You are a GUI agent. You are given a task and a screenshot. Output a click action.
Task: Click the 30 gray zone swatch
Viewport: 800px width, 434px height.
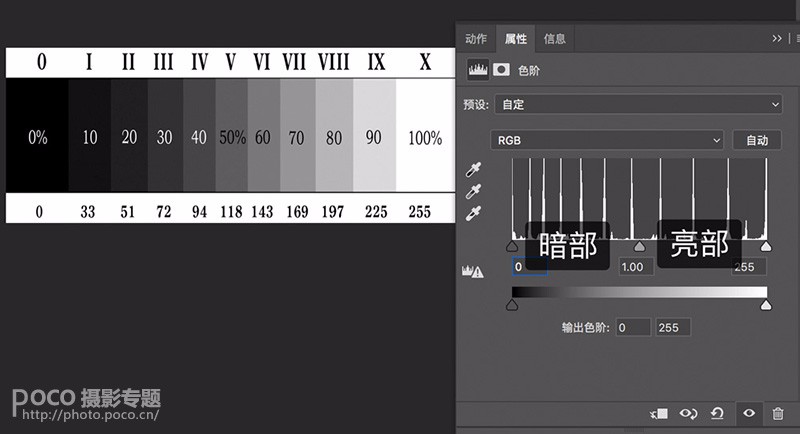pos(165,136)
